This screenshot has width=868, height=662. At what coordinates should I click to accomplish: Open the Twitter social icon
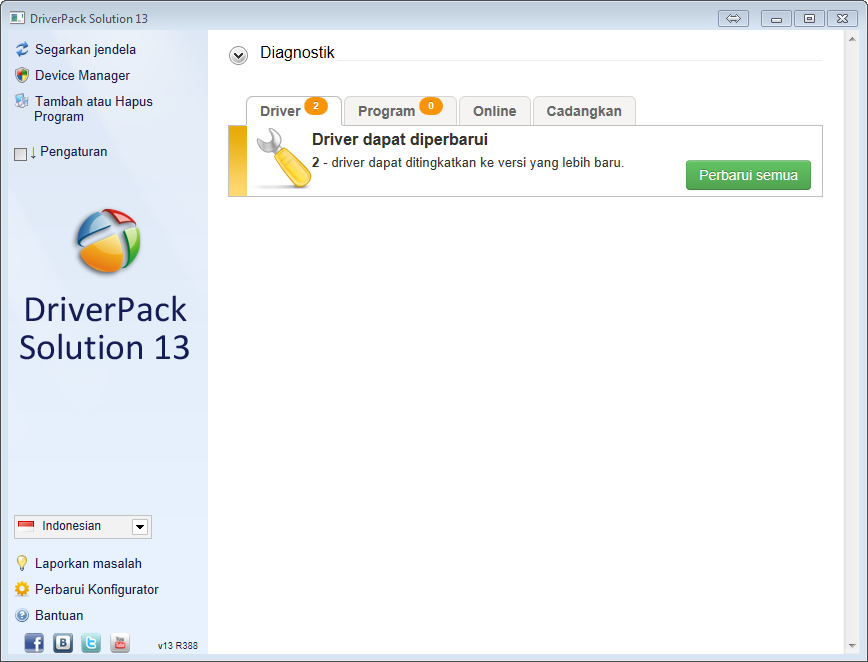pyautogui.click(x=91, y=643)
